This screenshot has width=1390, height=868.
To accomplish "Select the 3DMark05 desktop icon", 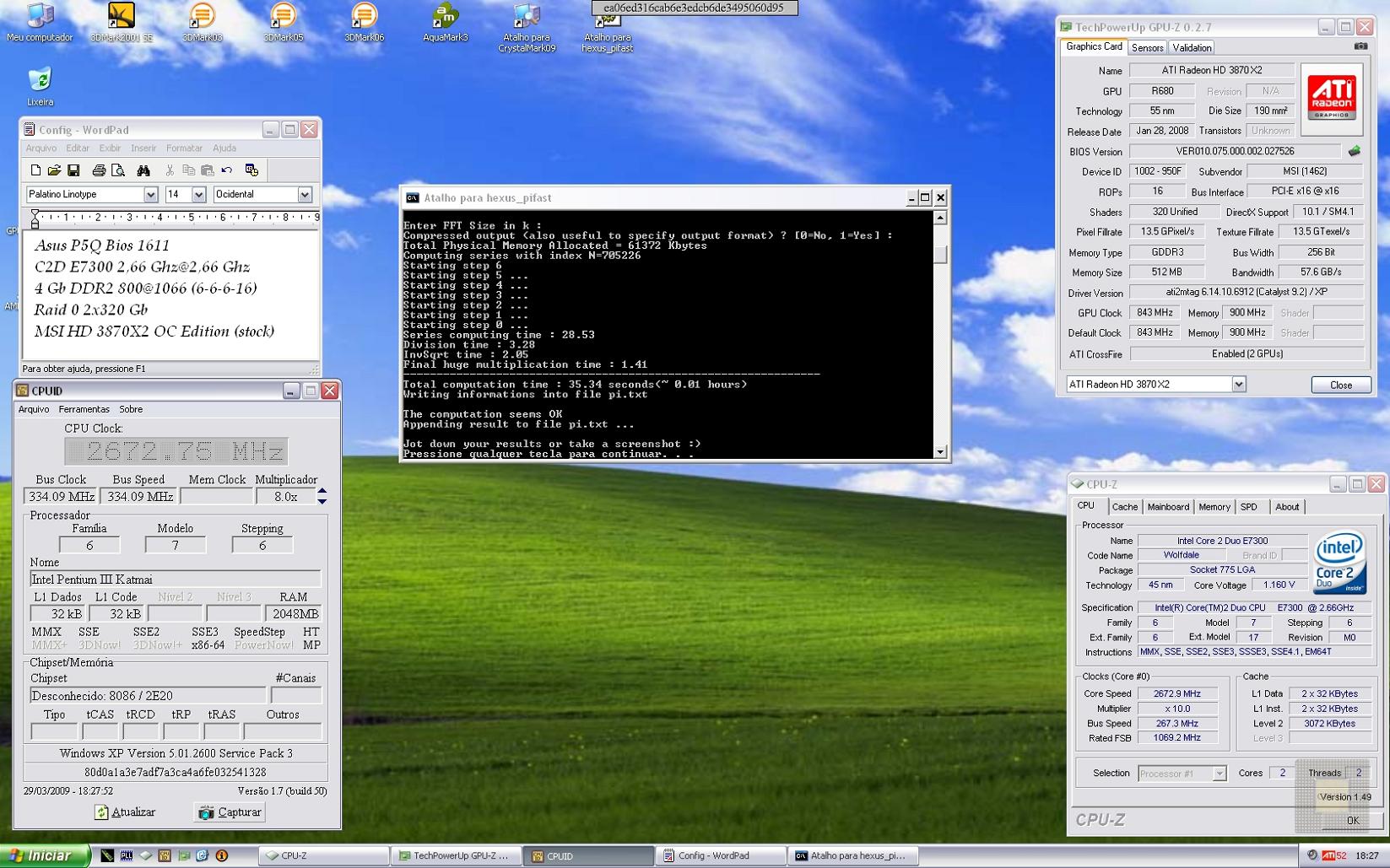I will 283,23.
